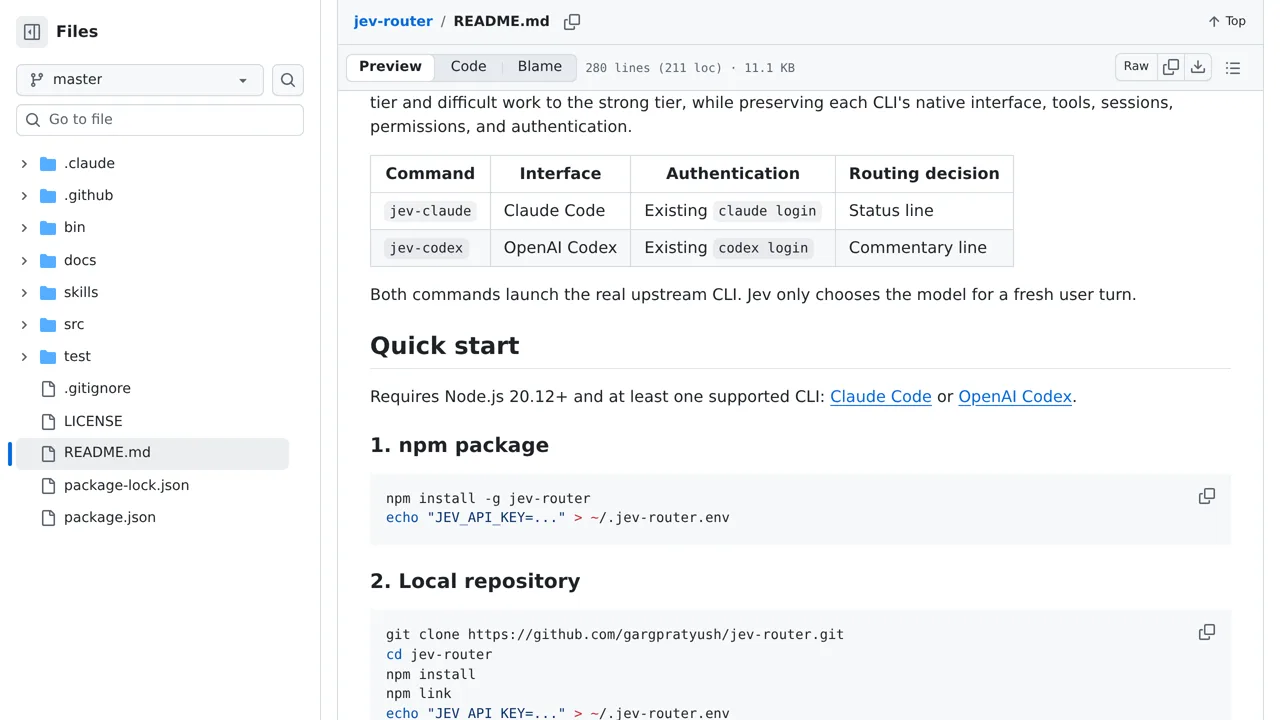This screenshot has width=1280, height=720.
Task: Click the '2. Local repository' heading
Action: tap(475, 582)
